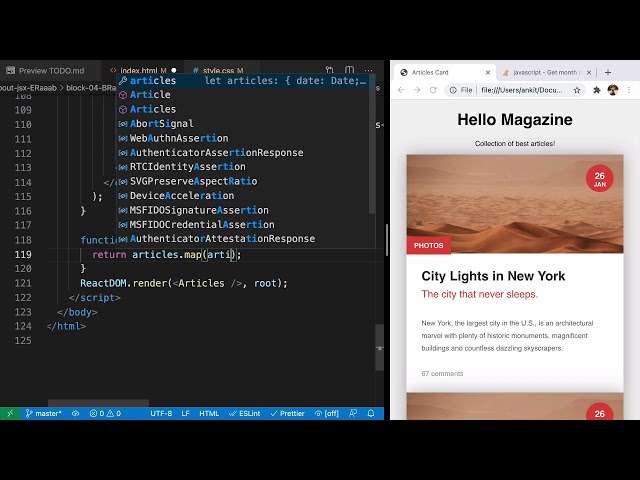Bookmark this page with star icon

(577, 90)
